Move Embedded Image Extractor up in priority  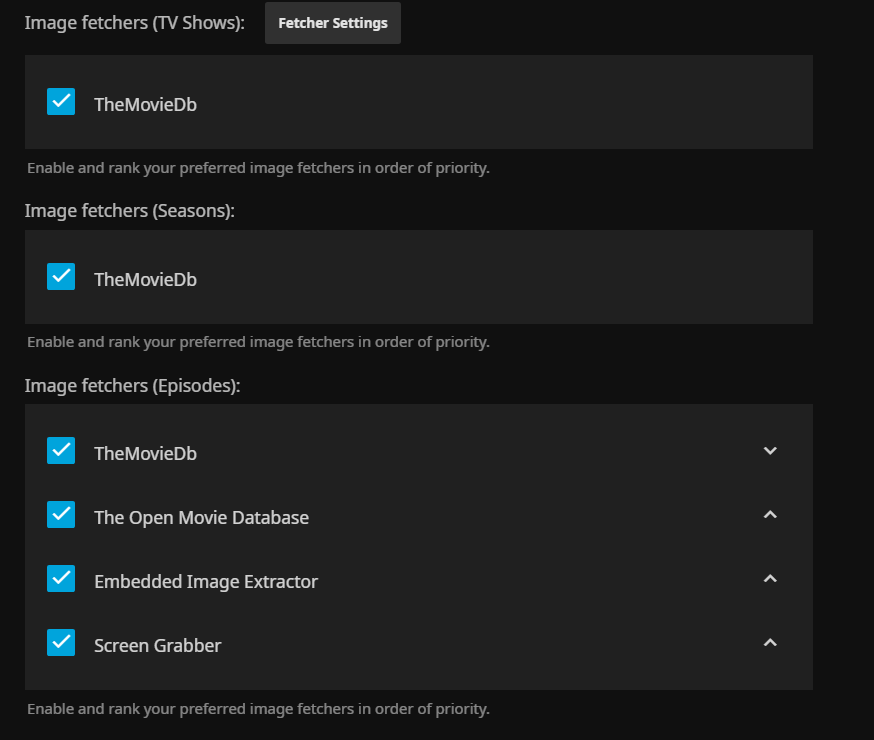pos(770,579)
